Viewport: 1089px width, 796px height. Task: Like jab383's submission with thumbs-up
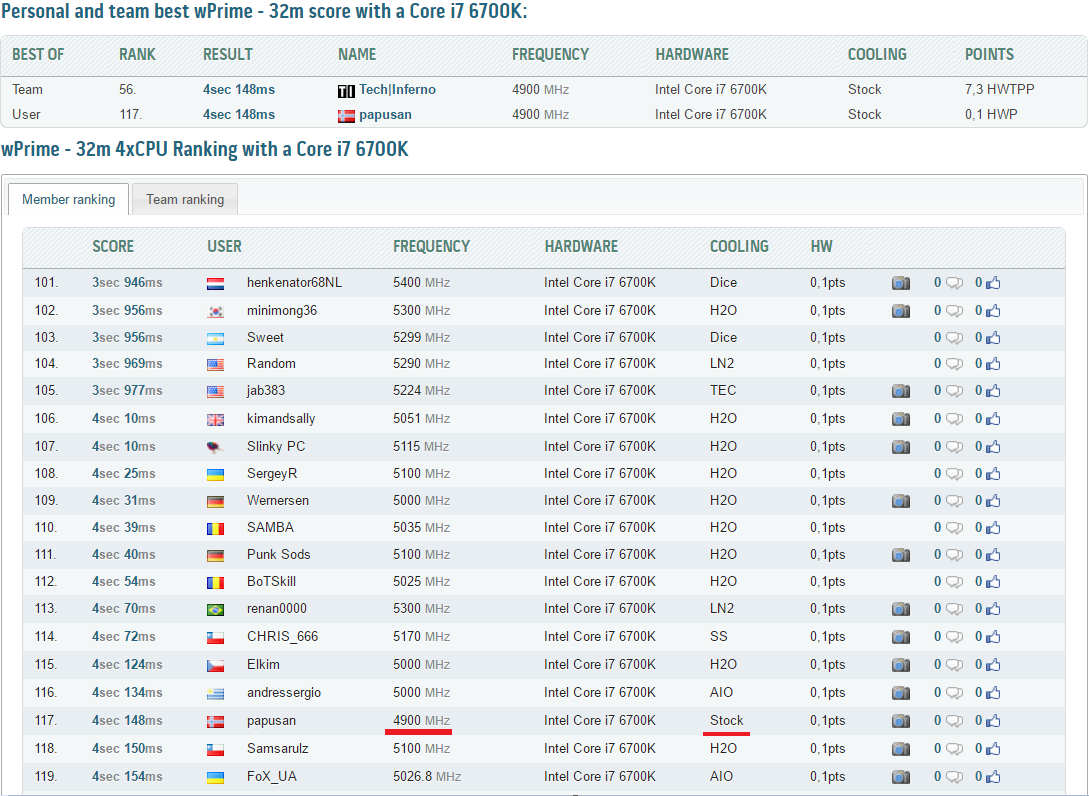pyautogui.click(x=993, y=390)
